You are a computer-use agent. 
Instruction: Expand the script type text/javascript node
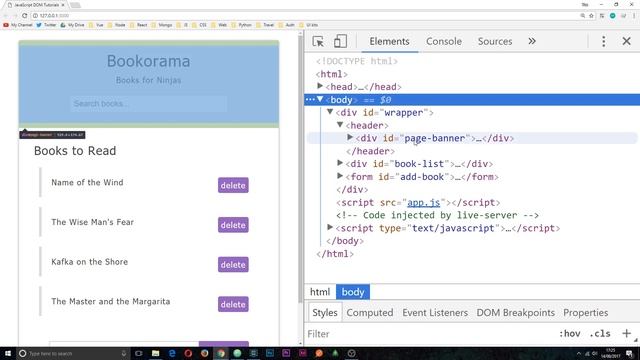click(330, 227)
